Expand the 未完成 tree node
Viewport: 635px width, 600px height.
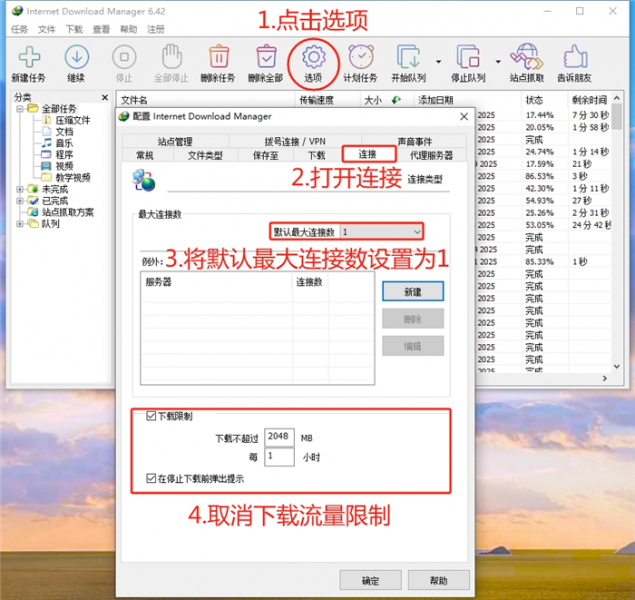[19, 189]
